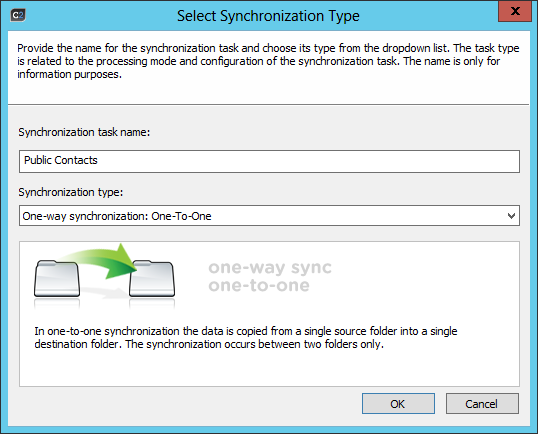Viewport: 538px width, 434px height.
Task: Click the one-to-one synchronization description text
Action: tap(246, 338)
